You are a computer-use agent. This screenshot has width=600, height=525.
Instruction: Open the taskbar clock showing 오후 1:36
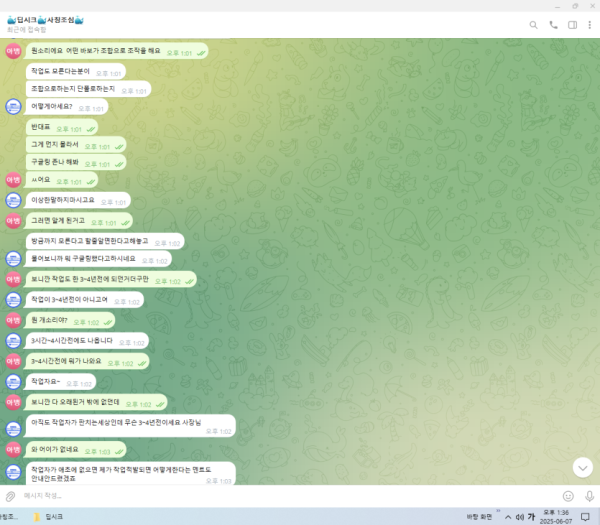[x=556, y=517]
